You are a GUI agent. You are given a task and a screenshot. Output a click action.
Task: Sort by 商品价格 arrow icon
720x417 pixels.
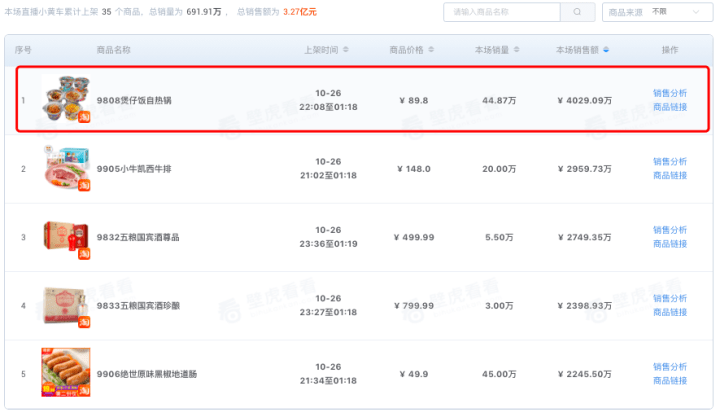(x=431, y=50)
